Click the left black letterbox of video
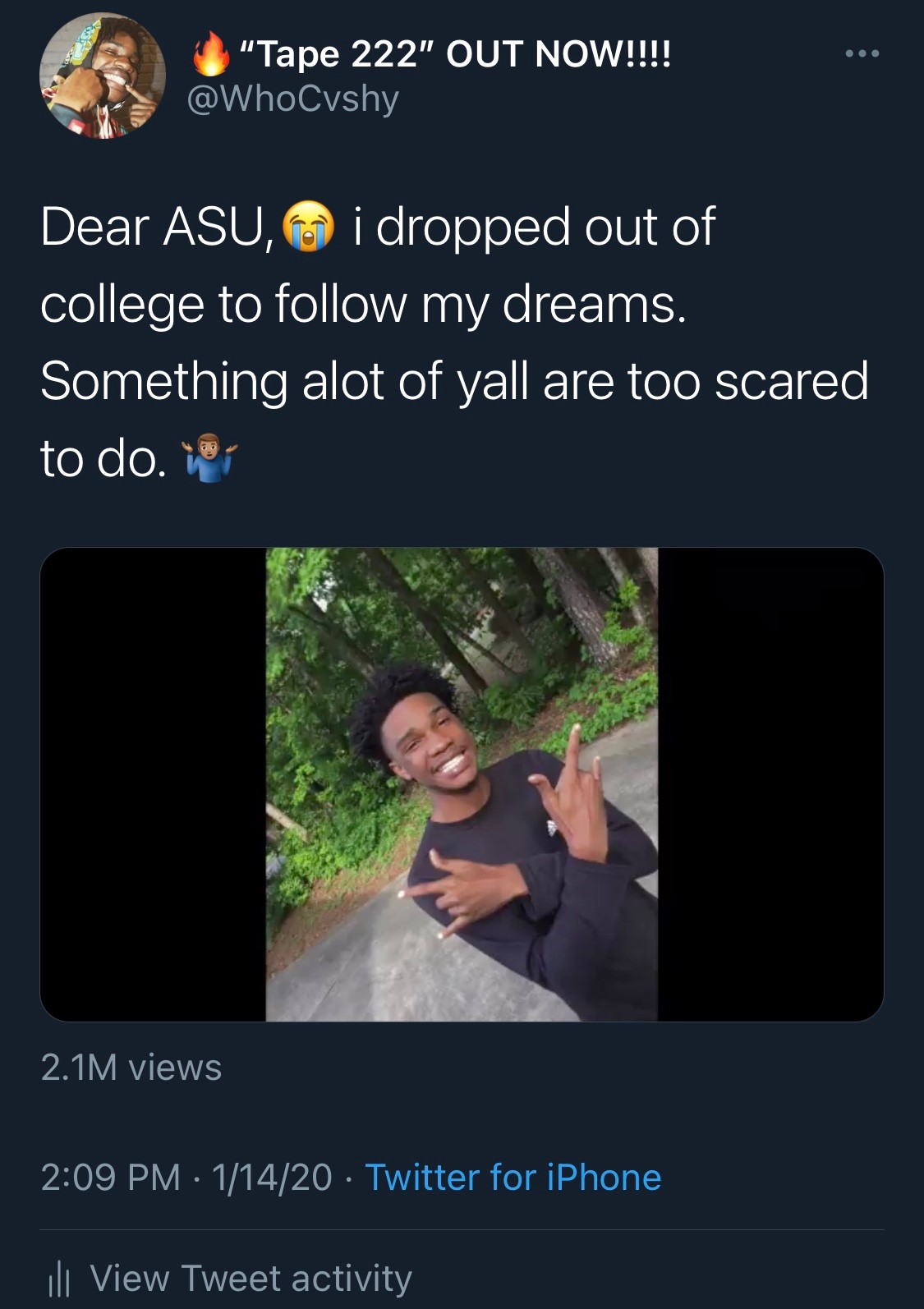This screenshot has height=1309, width=924. 153,784
